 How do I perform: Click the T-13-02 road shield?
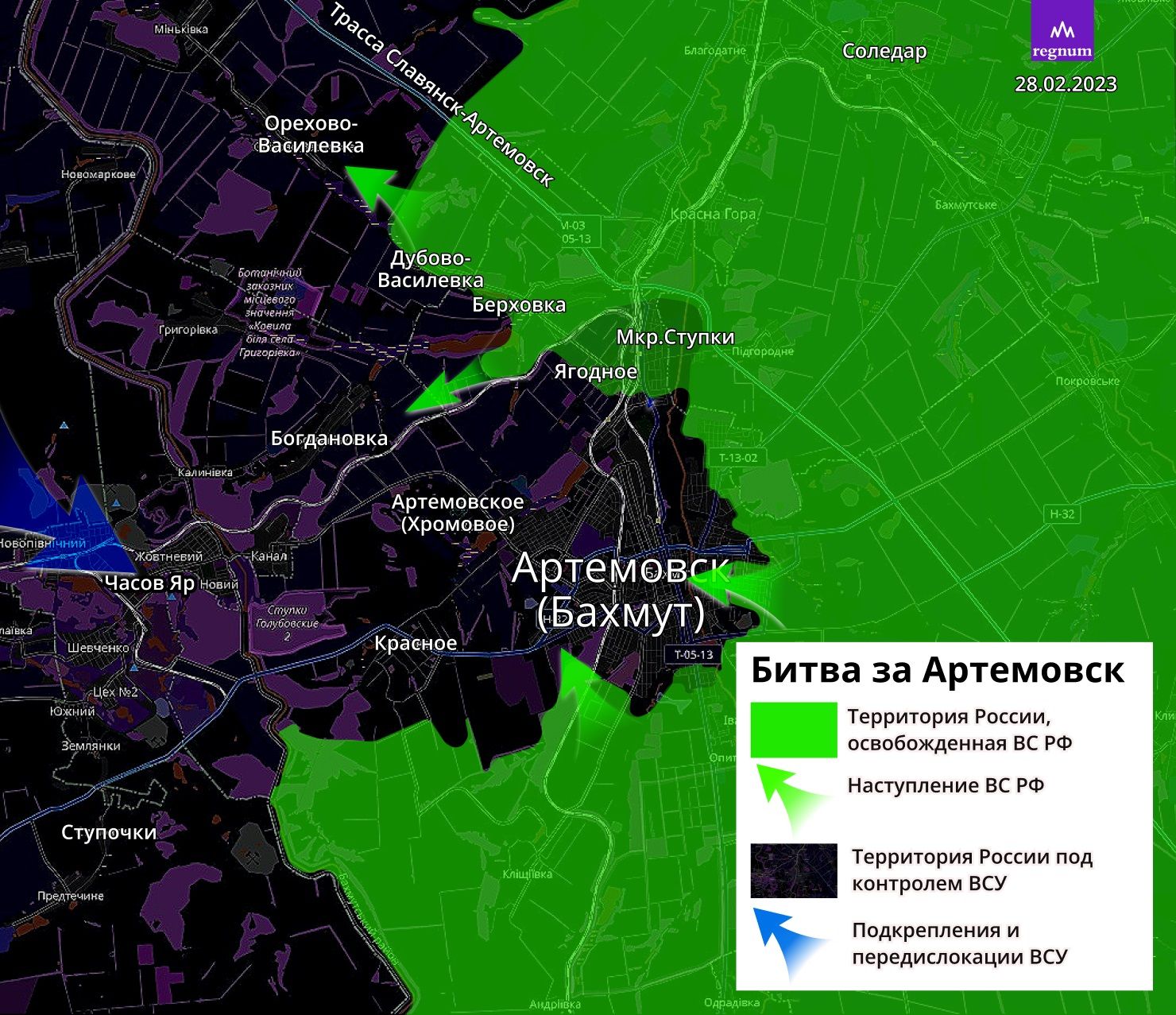click(x=738, y=458)
